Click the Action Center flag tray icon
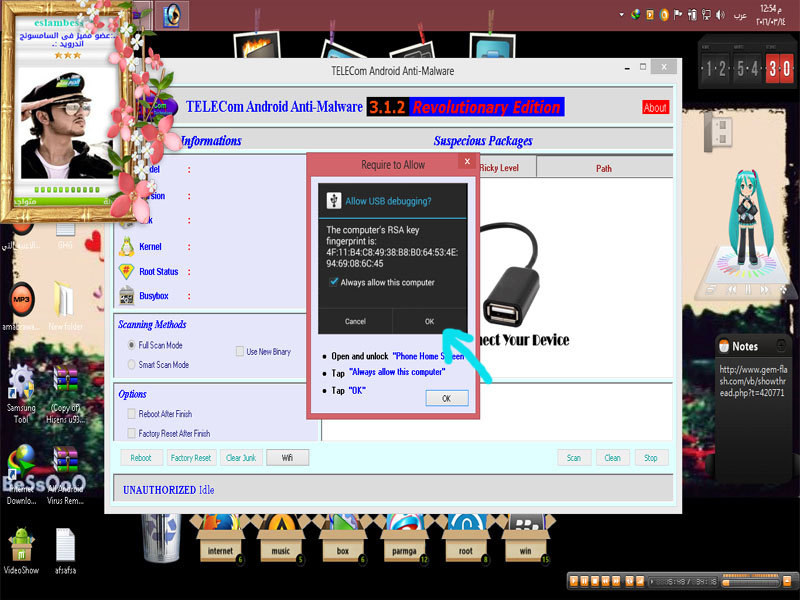 [678, 15]
